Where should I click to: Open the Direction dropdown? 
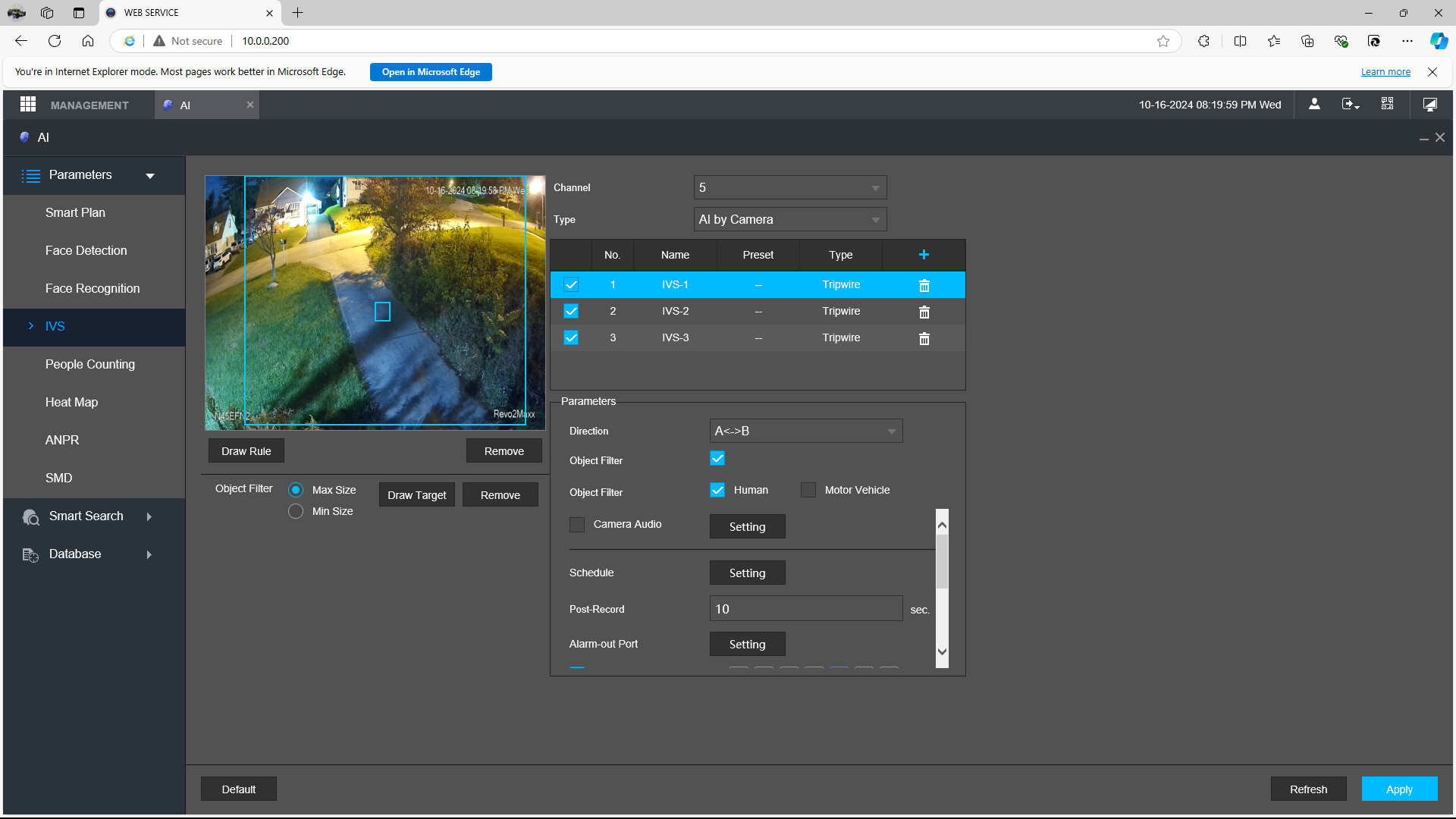806,431
